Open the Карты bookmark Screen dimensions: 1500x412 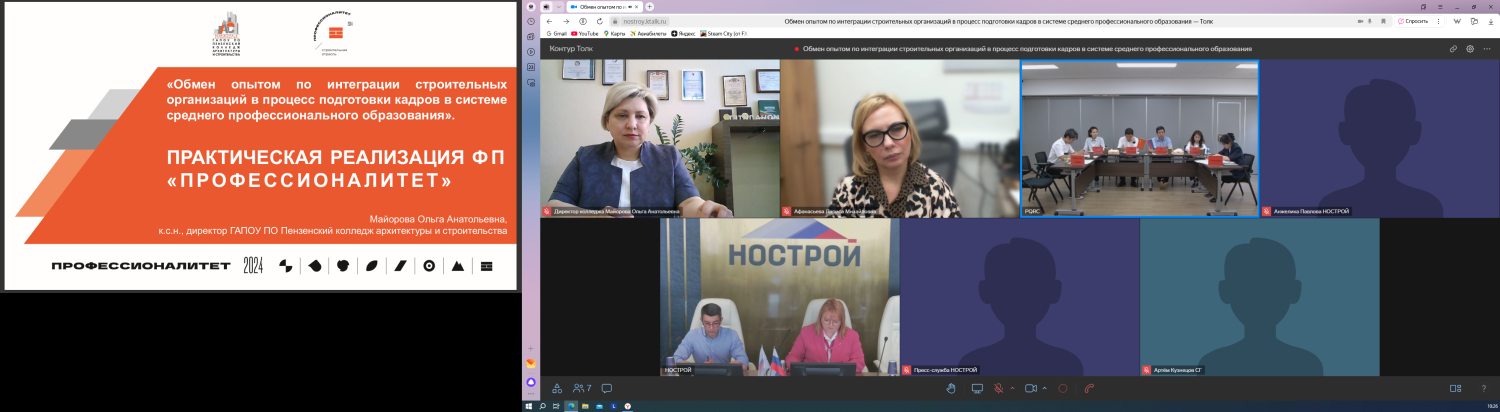tap(614, 33)
